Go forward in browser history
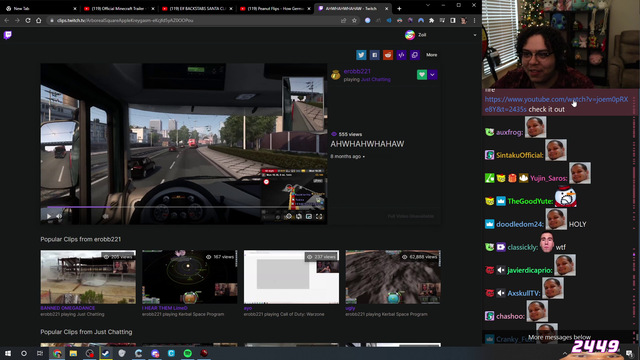The image size is (640, 360). (x=17, y=20)
